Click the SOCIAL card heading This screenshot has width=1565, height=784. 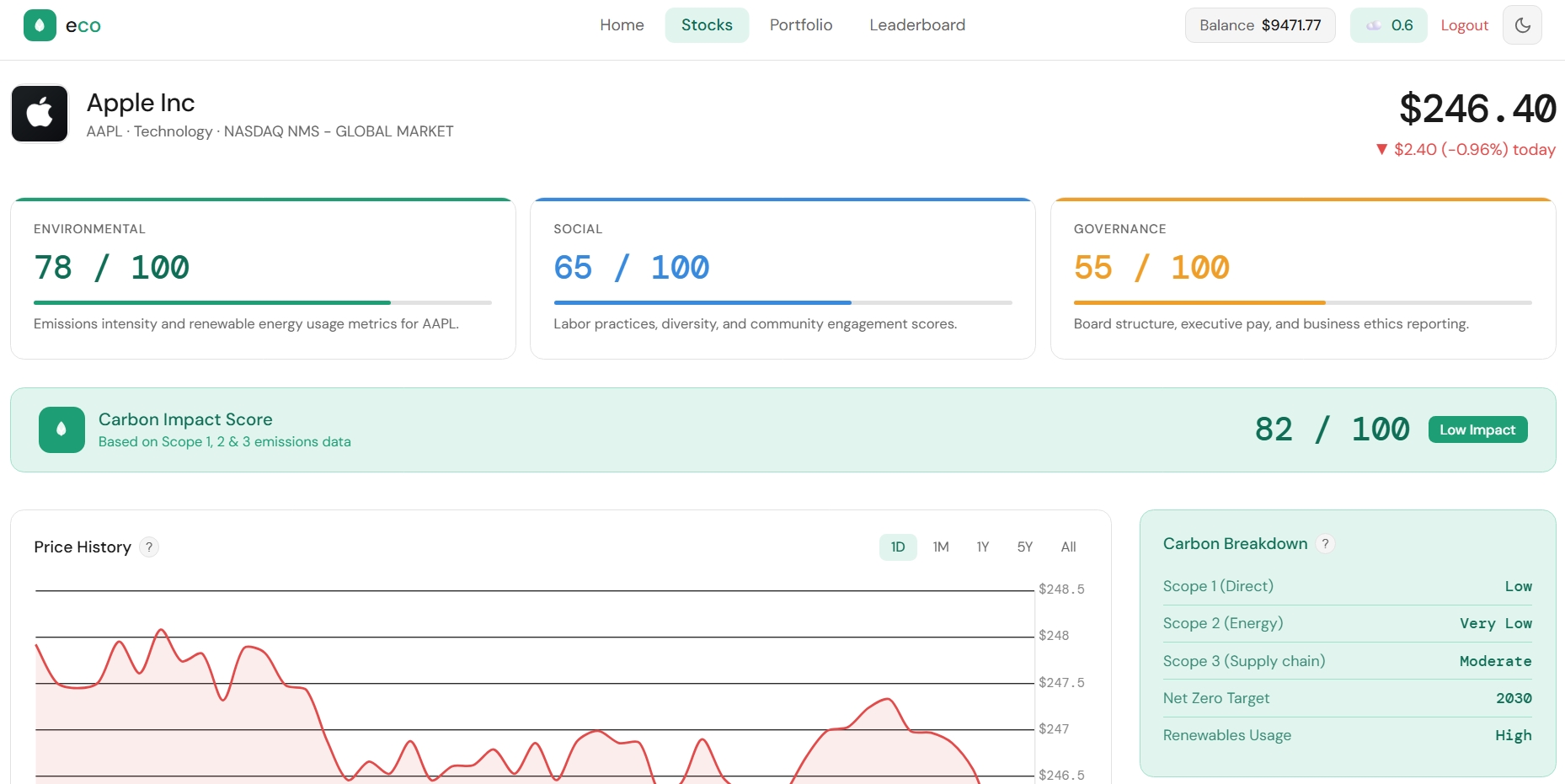(578, 229)
